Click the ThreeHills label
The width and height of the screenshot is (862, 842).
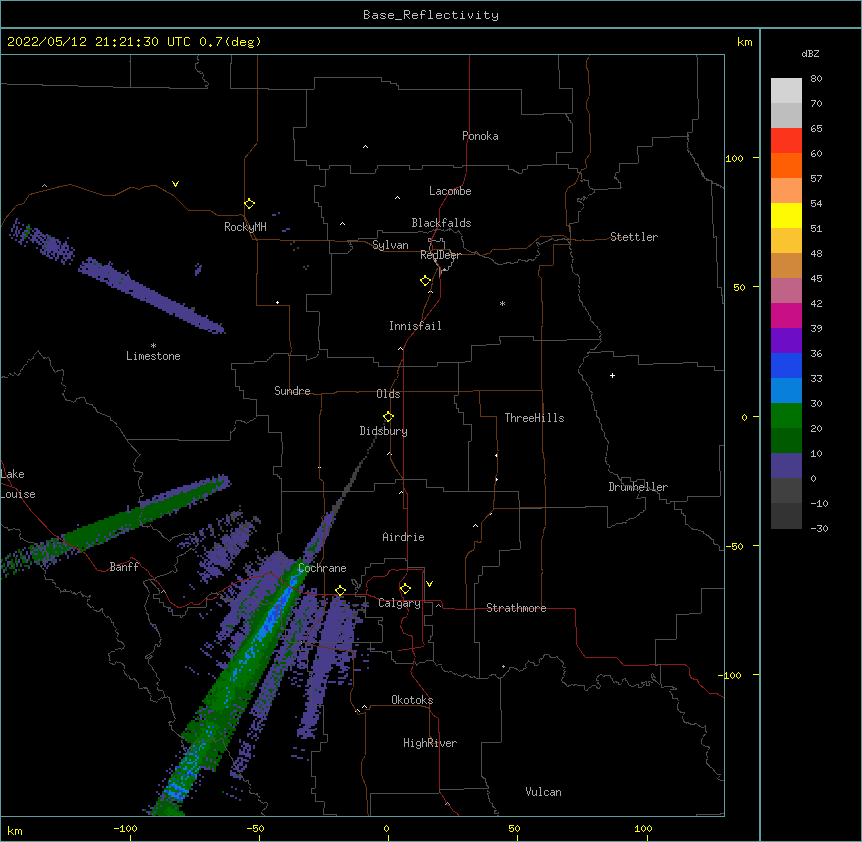pyautogui.click(x=534, y=418)
